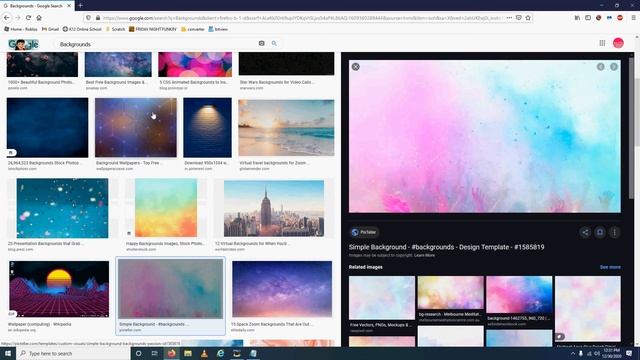Select the teal-to-orange gradient thumbnail

coord(166,208)
